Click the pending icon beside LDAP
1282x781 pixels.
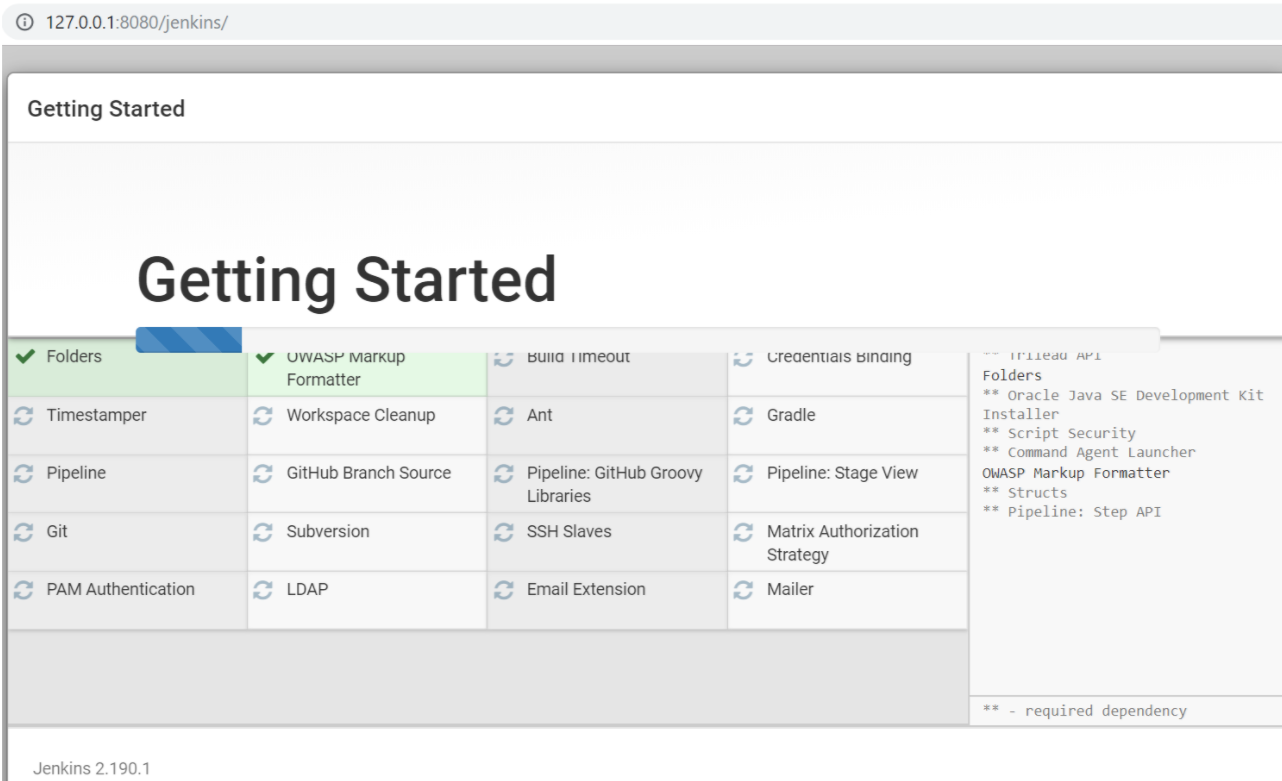263,590
